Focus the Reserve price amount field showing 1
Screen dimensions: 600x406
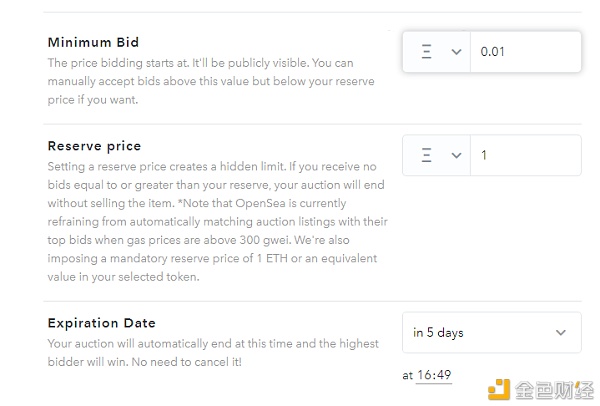coord(526,155)
